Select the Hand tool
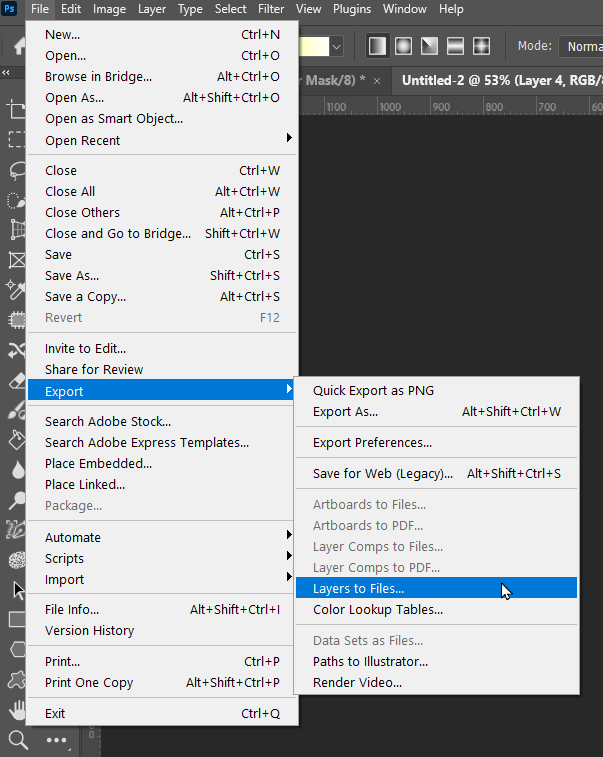 [17, 711]
